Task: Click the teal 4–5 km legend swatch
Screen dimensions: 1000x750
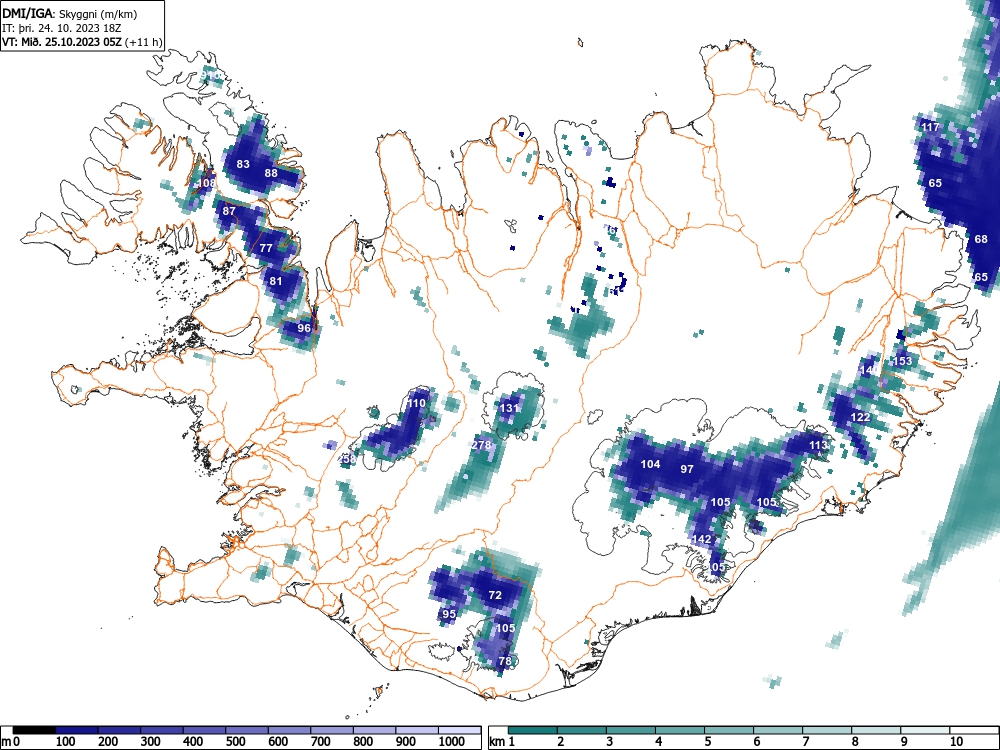Action: click(680, 730)
